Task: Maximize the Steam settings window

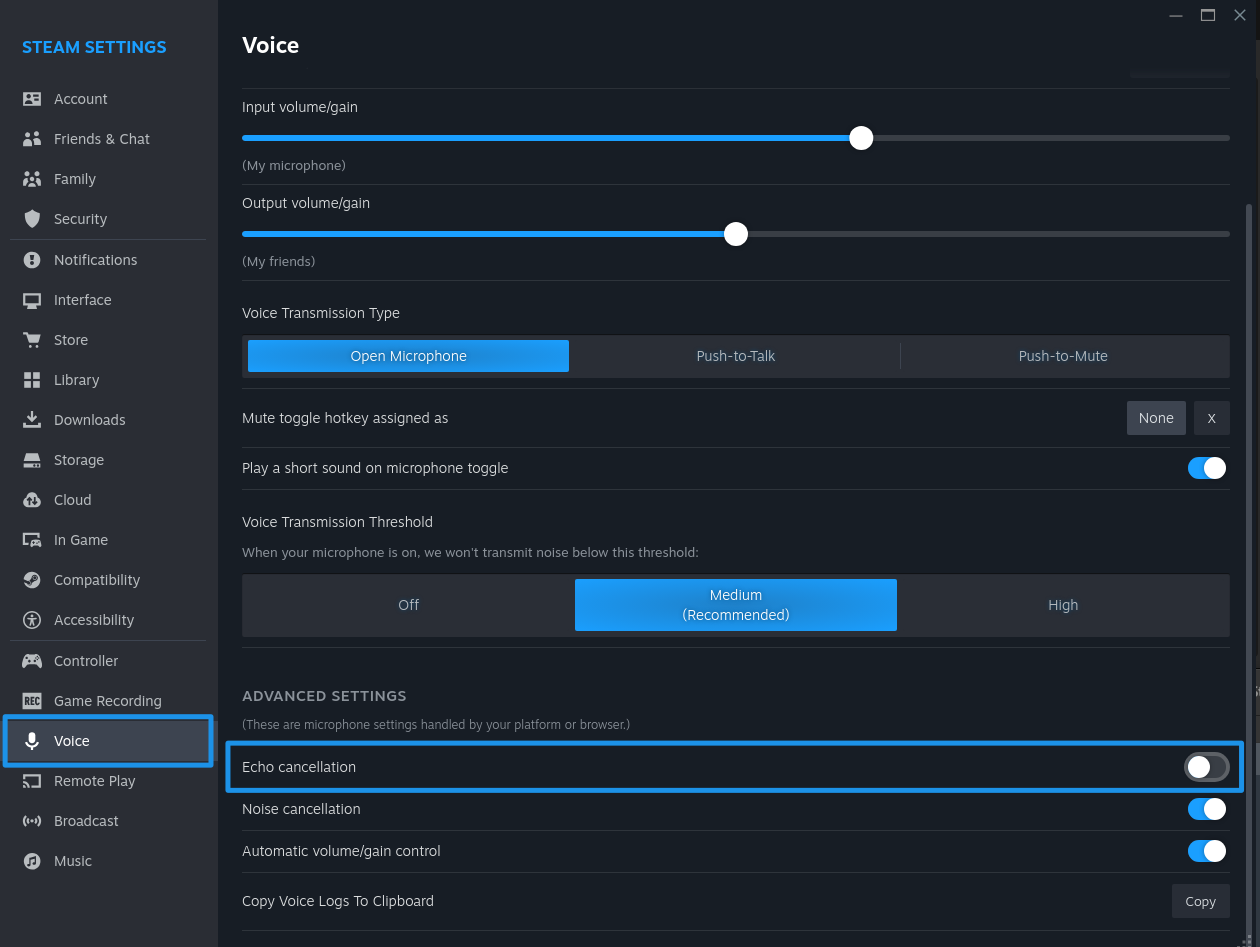Action: coord(1208,15)
